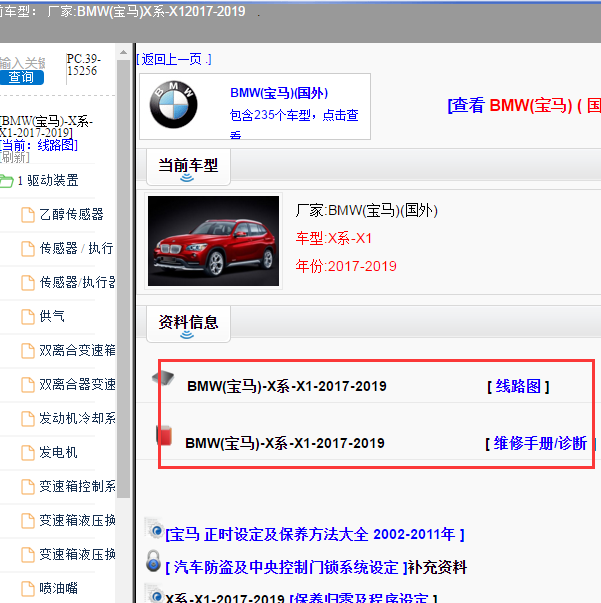Select the 当前车型 tab
Viewport: 601px width, 603px height.
tap(188, 167)
